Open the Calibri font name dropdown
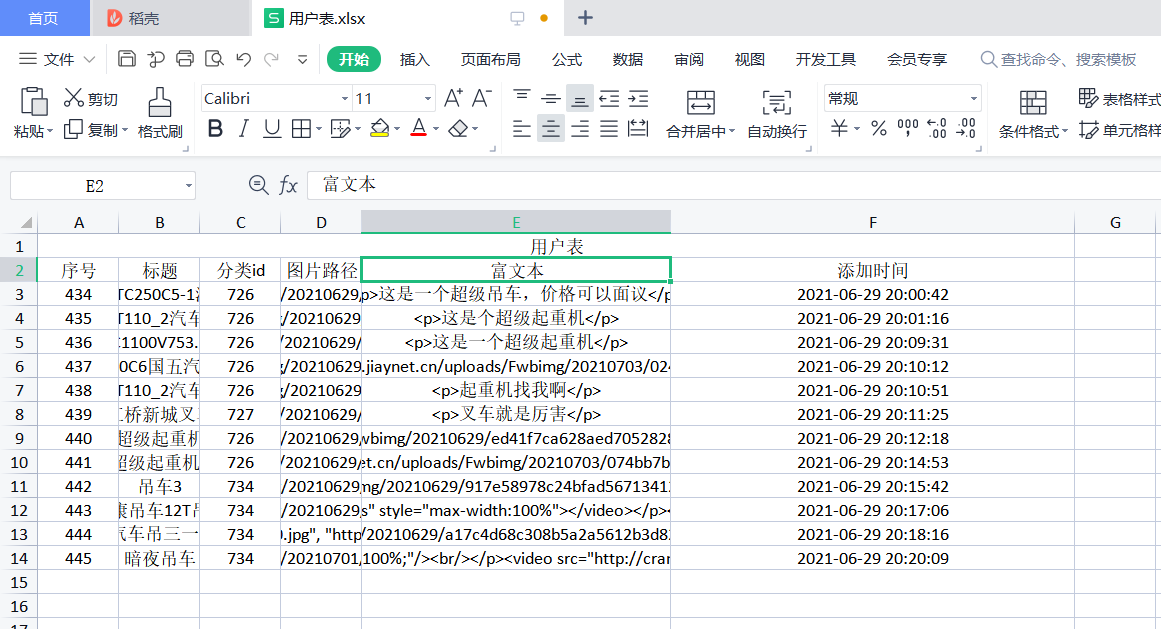The image size is (1161, 629). point(344,98)
